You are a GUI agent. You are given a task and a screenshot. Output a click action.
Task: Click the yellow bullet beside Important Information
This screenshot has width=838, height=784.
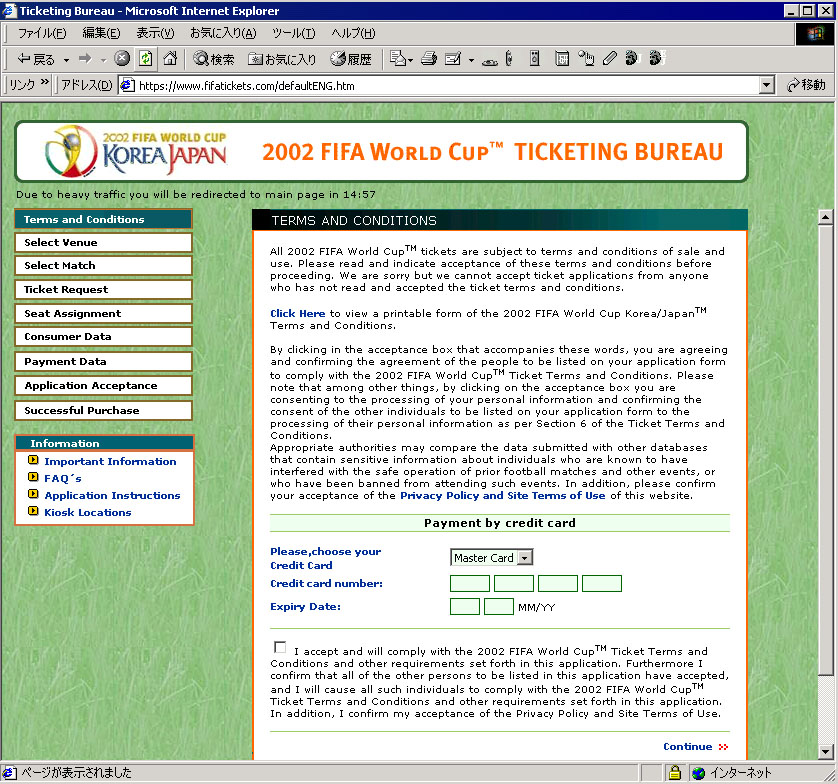point(33,460)
